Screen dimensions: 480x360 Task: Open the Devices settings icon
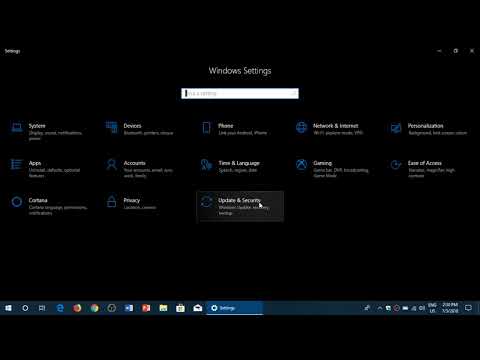[111, 127]
